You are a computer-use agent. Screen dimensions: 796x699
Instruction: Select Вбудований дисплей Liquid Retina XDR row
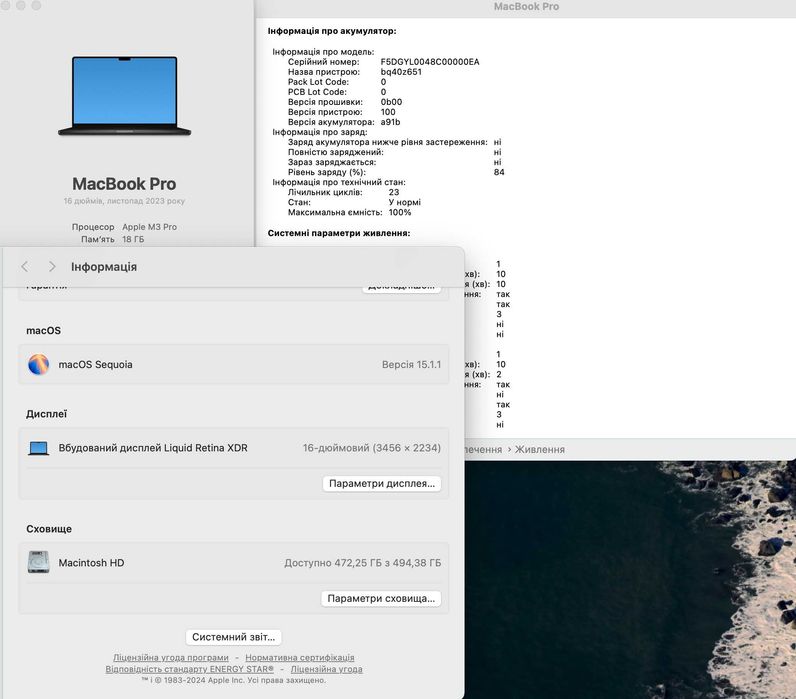click(234, 448)
